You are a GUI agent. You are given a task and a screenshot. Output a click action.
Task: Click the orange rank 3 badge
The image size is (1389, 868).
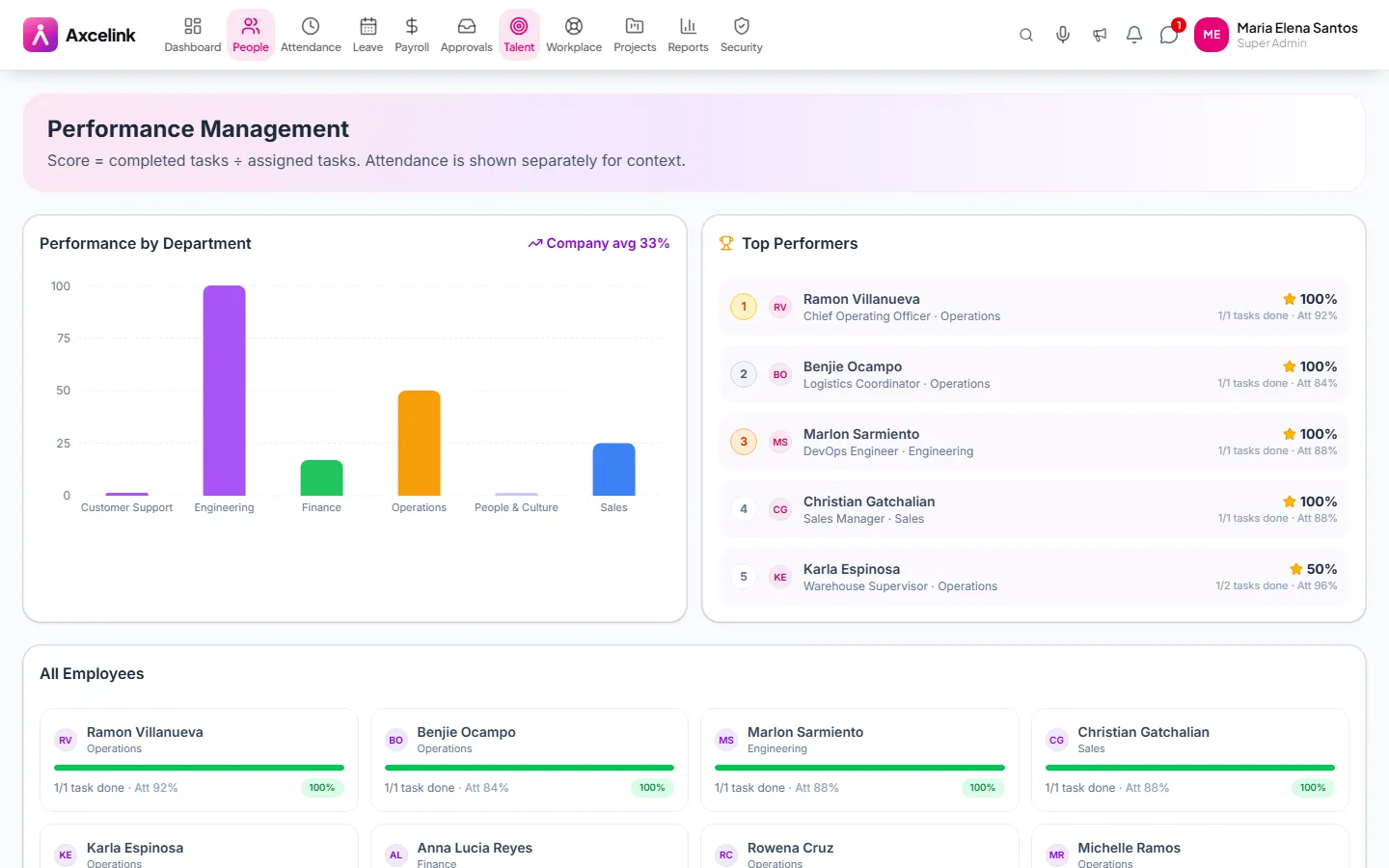744,442
